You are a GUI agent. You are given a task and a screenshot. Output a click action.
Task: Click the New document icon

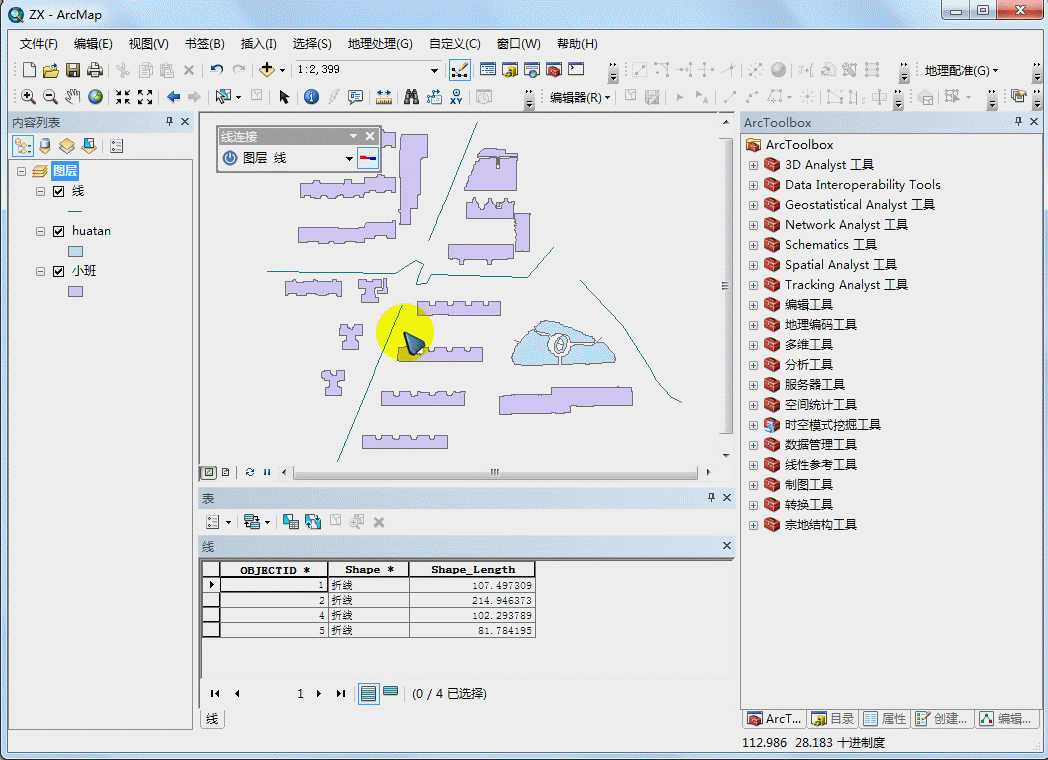29,70
